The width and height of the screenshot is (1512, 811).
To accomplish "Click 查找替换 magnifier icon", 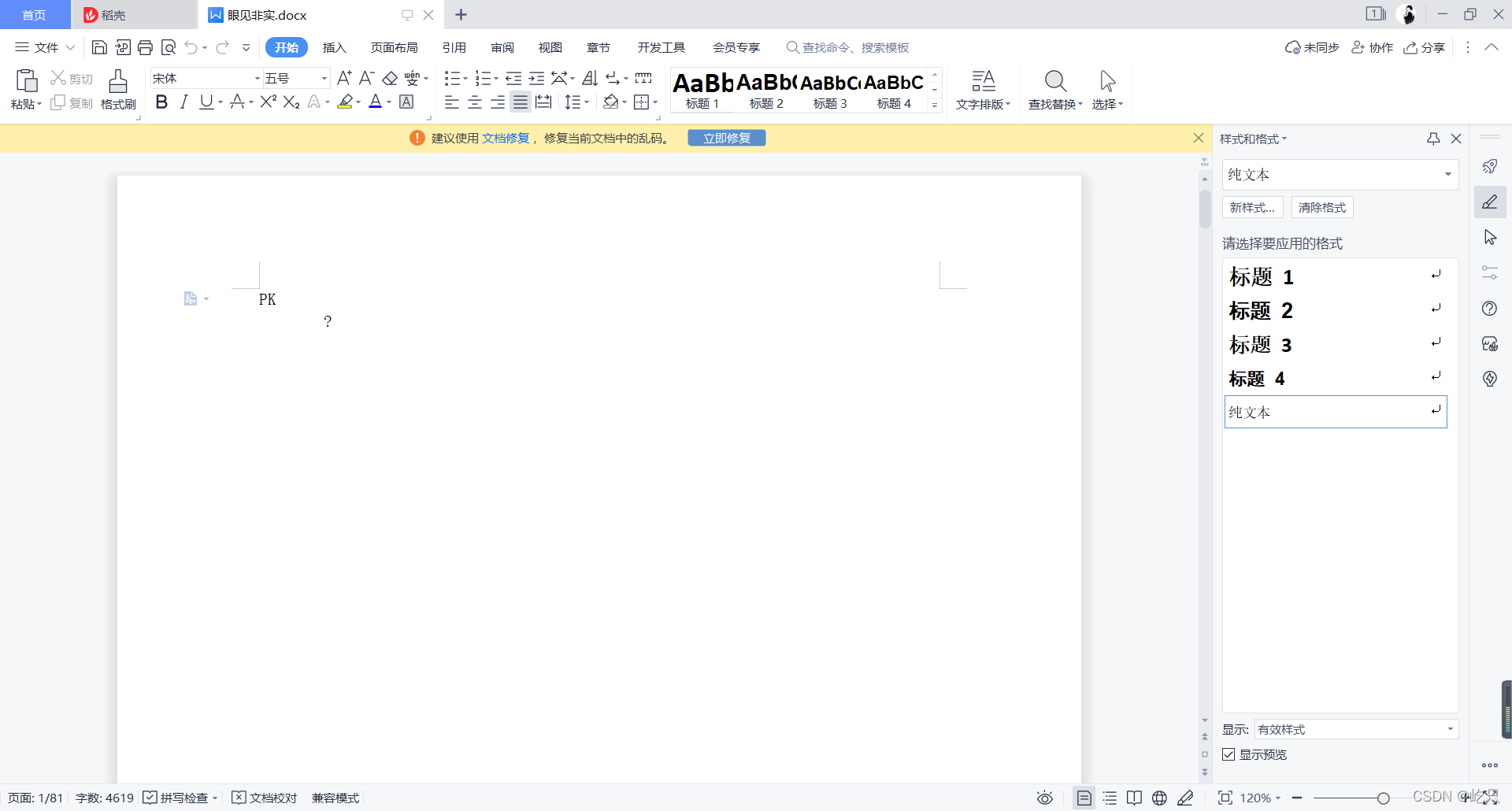I will pos(1055,81).
